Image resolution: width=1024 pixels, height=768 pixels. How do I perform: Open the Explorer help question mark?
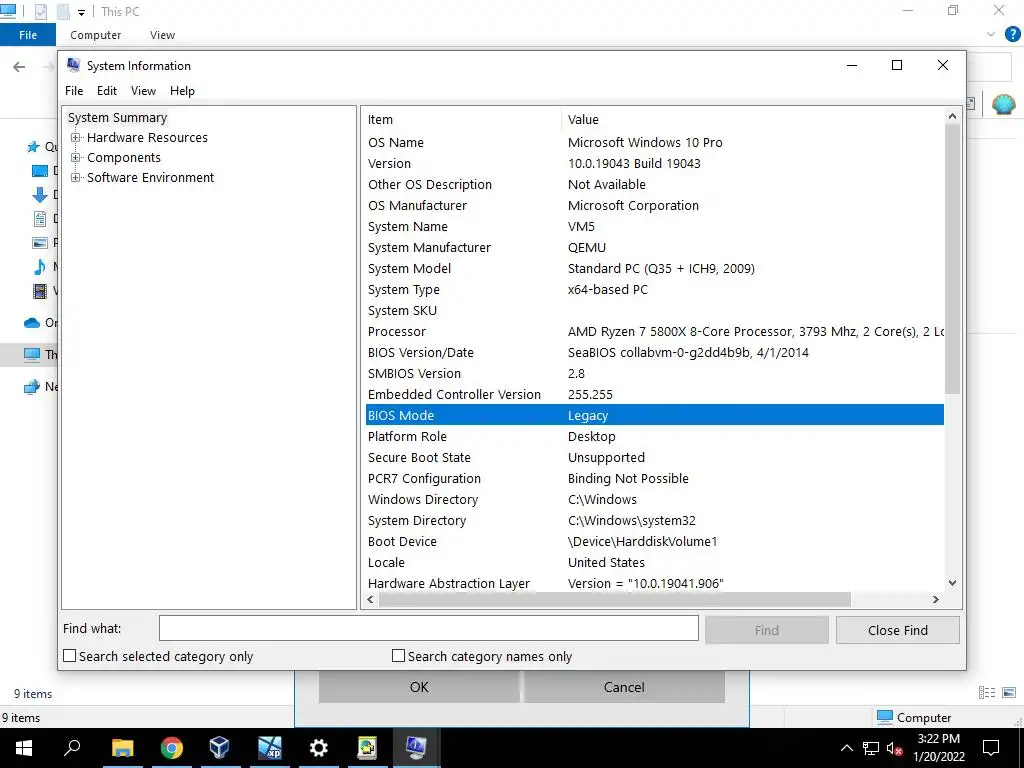coord(1012,35)
